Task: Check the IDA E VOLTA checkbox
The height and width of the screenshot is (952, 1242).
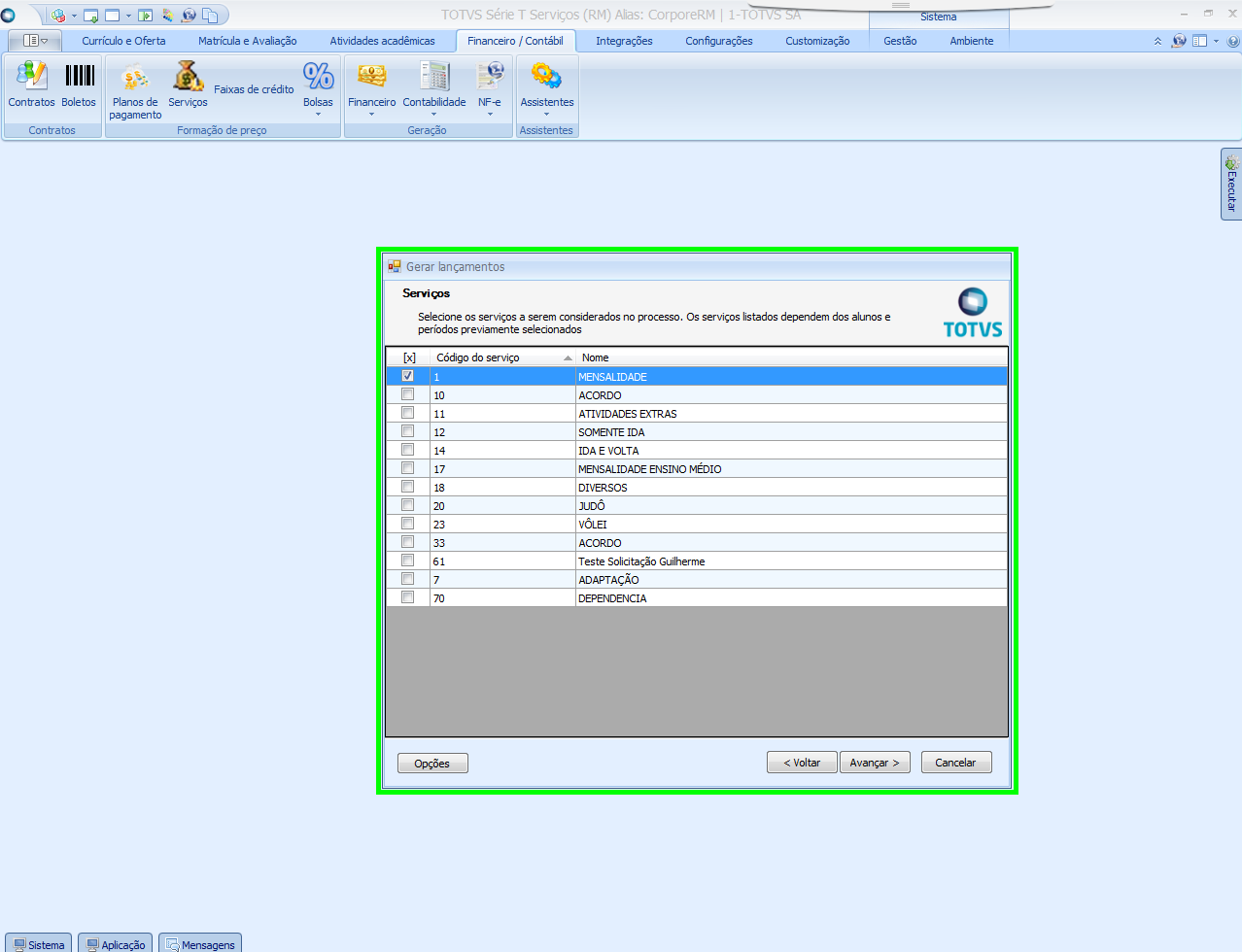Action: [408, 450]
